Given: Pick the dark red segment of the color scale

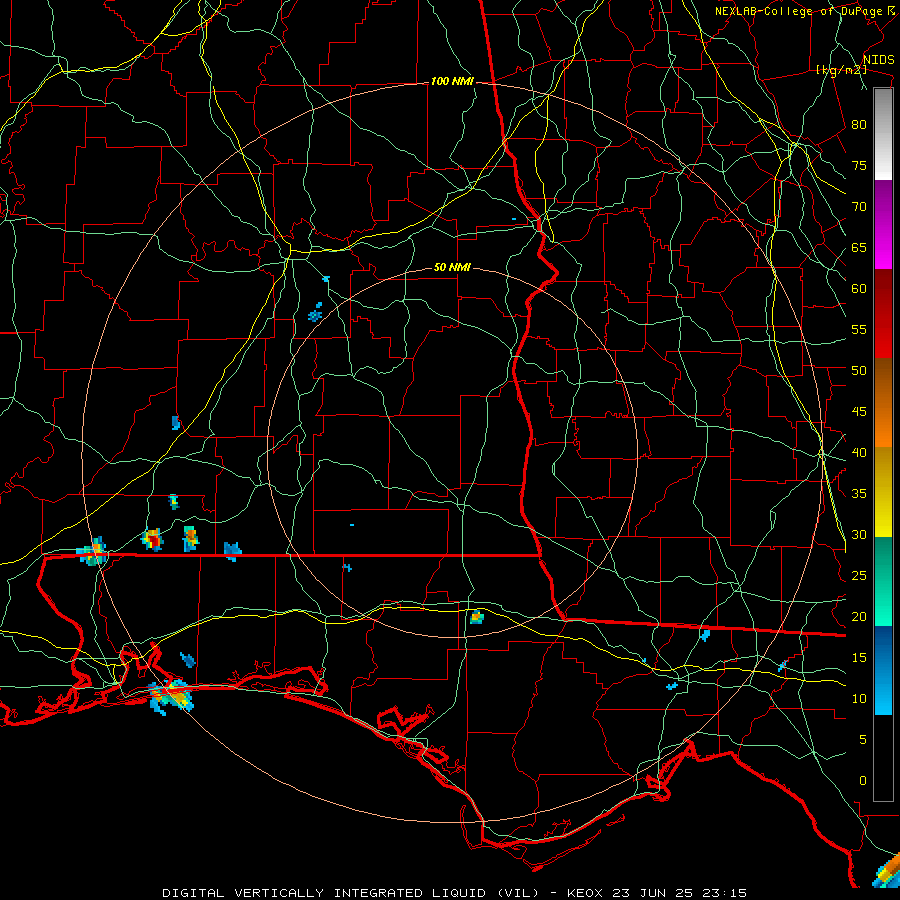Looking at the screenshot, I should pos(883,313).
